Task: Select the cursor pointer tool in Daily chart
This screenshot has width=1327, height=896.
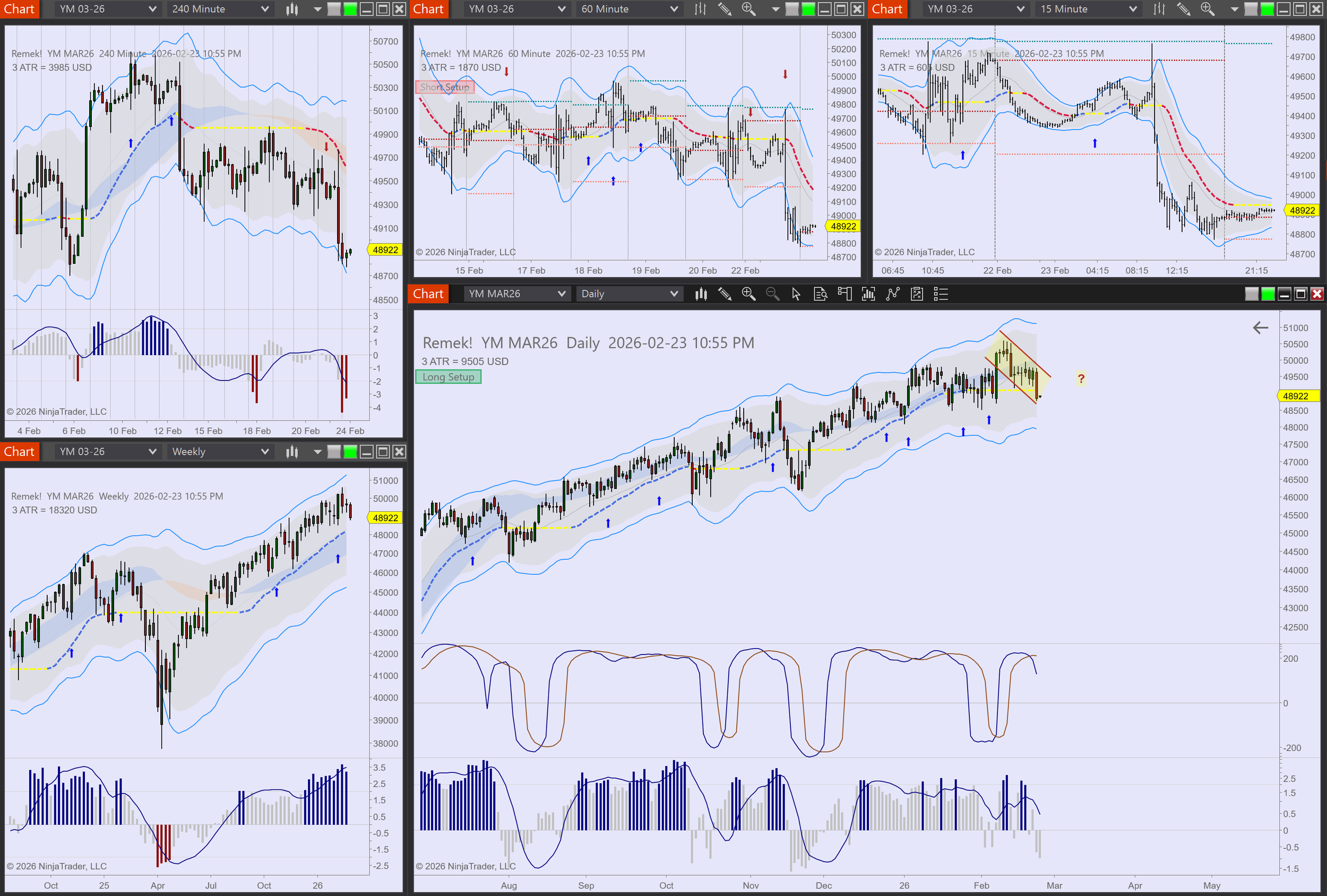Action: tap(796, 294)
